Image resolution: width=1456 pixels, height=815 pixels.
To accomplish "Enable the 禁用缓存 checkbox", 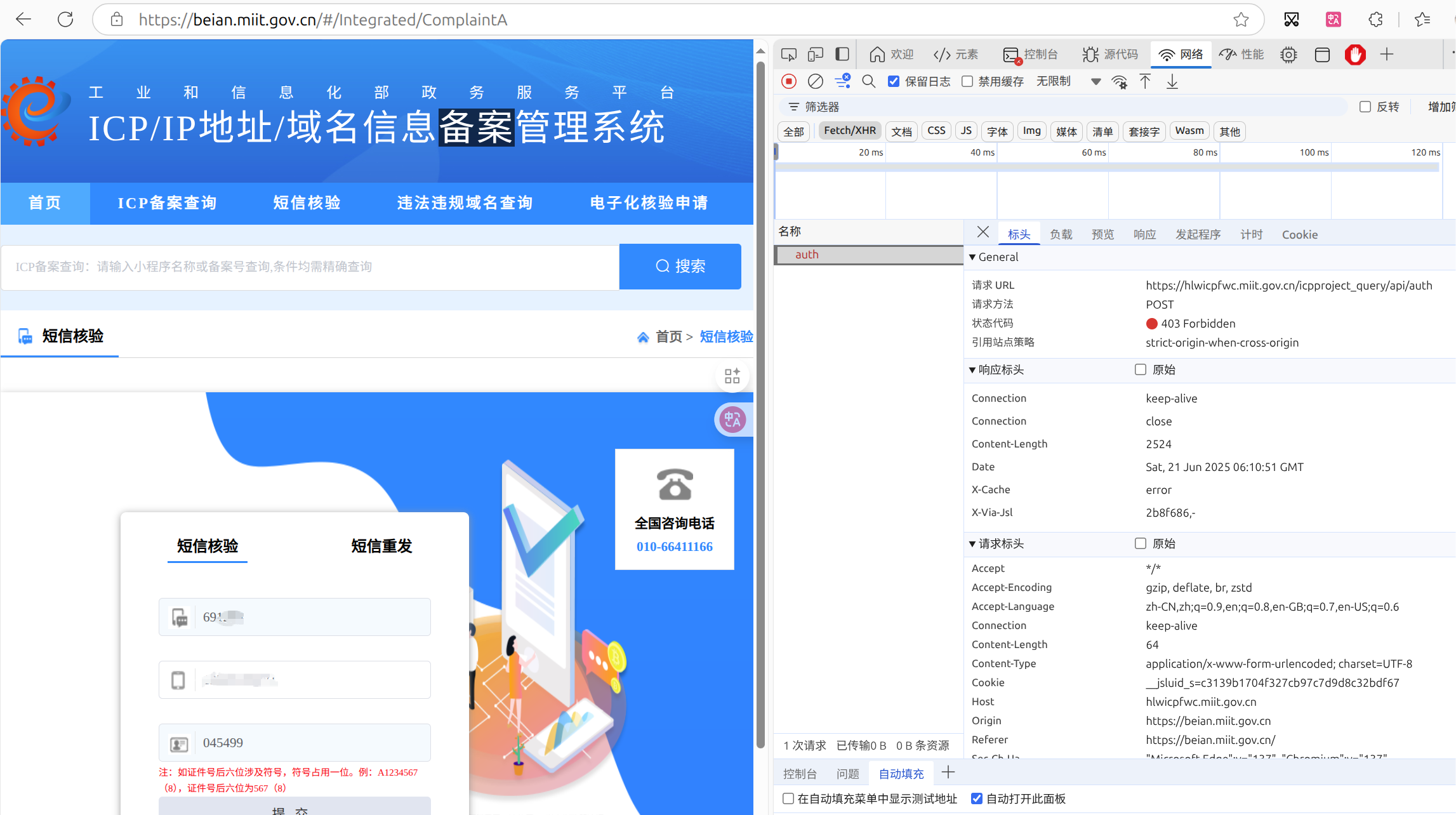I will (x=967, y=81).
